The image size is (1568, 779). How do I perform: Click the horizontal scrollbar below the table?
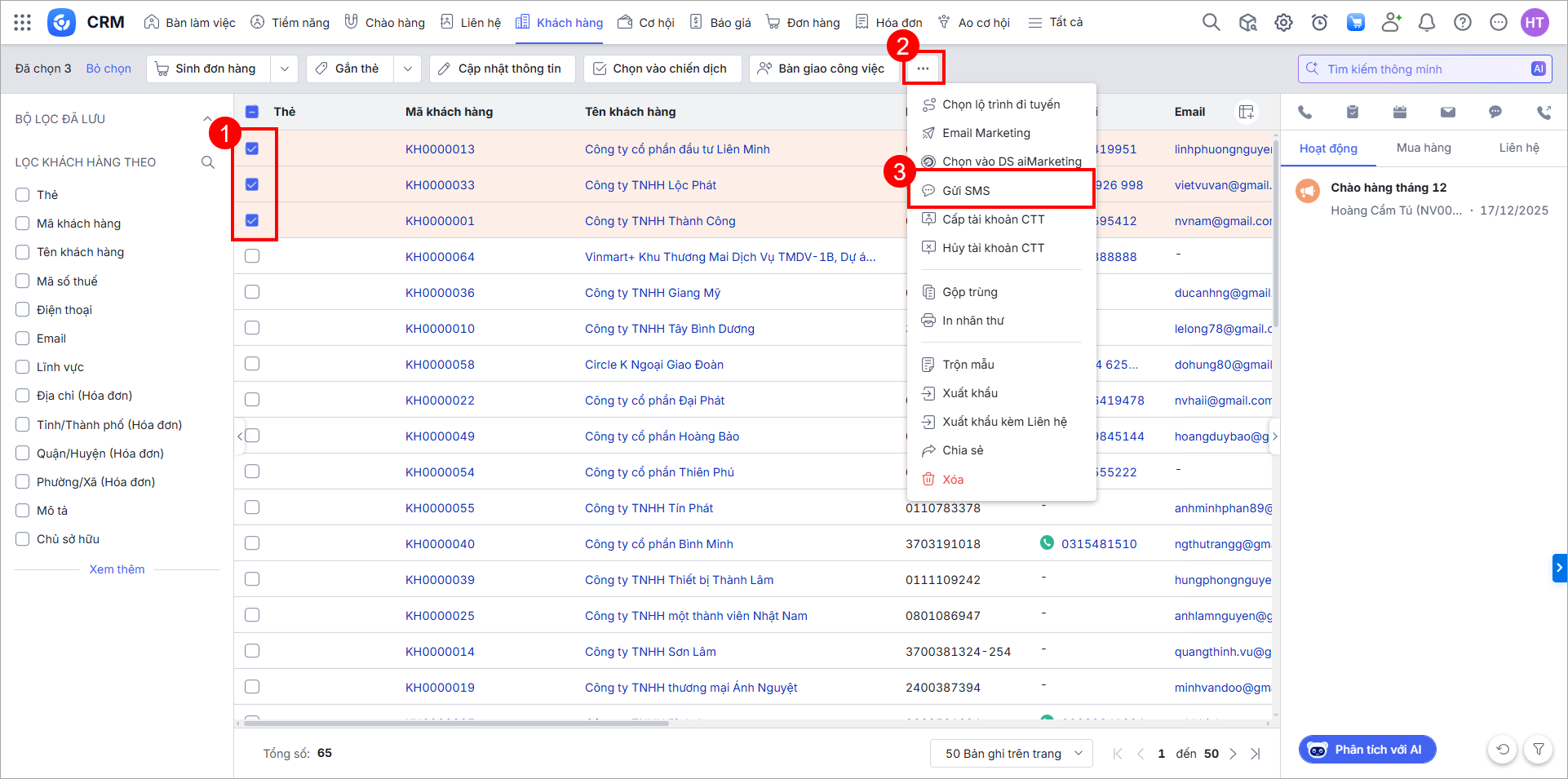click(x=457, y=723)
